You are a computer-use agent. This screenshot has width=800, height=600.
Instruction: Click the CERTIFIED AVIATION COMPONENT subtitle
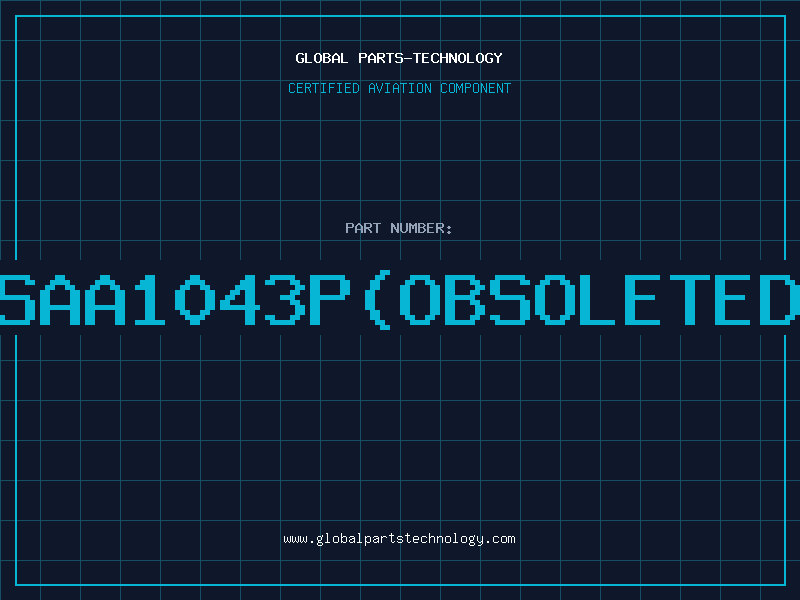(x=399, y=88)
